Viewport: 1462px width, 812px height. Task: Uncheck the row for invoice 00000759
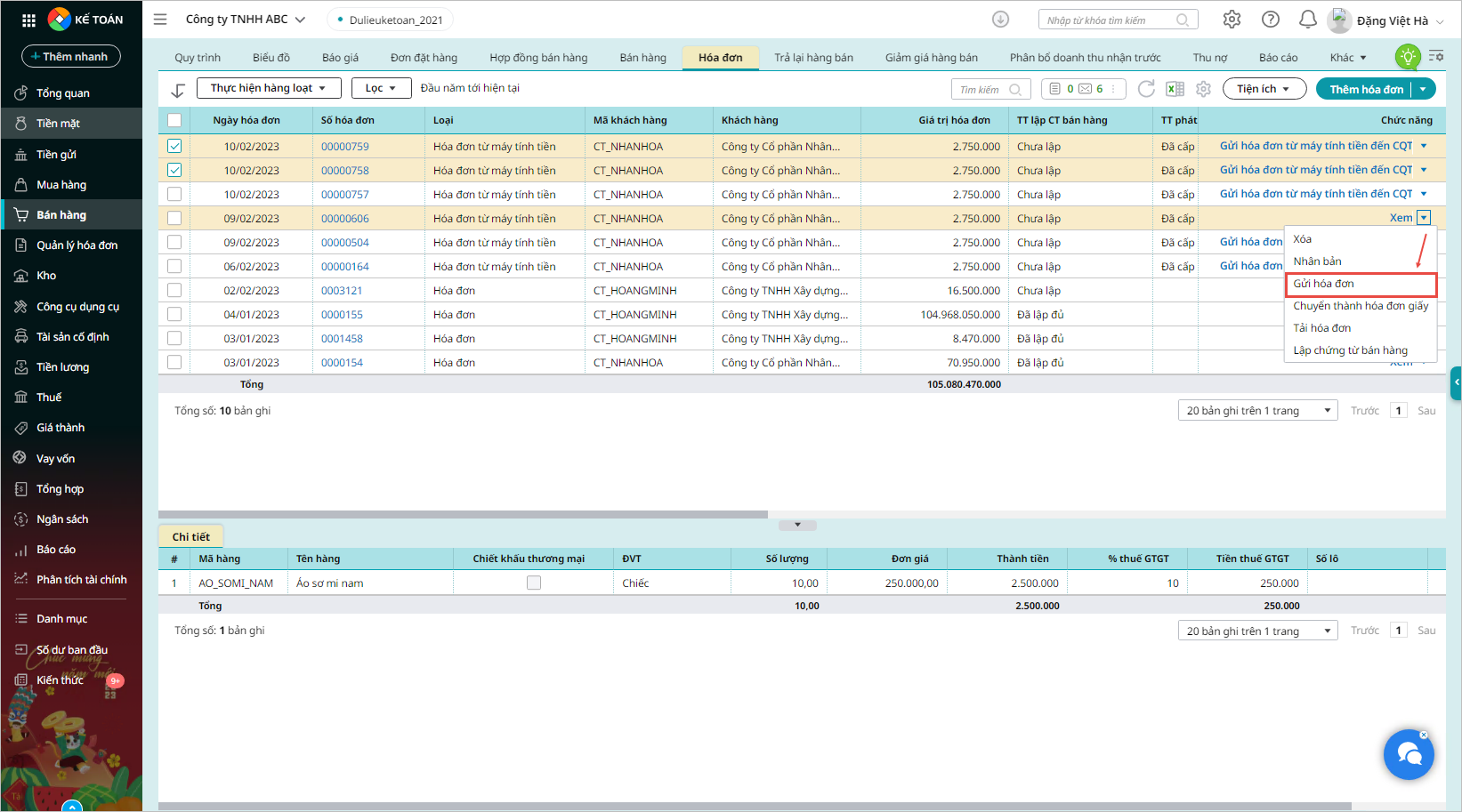tap(174, 146)
